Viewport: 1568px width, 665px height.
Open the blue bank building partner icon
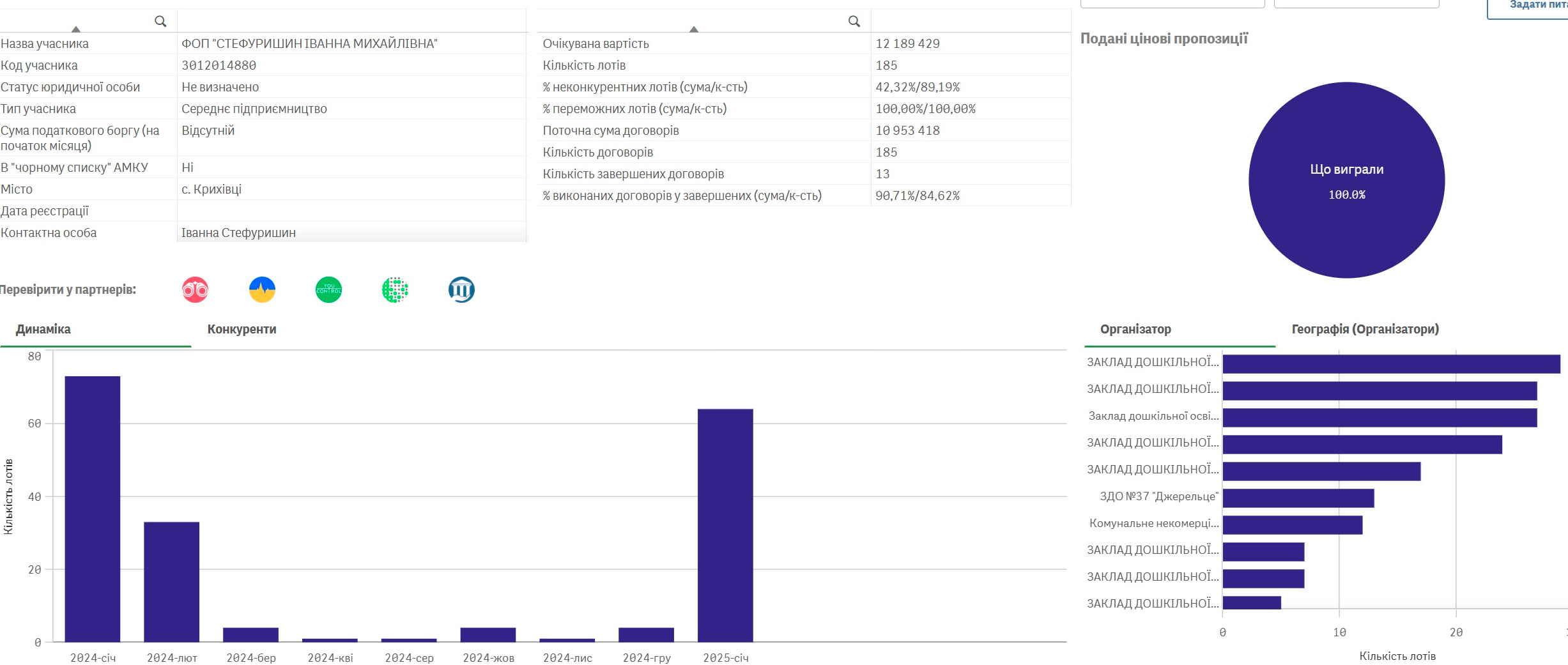(461, 290)
